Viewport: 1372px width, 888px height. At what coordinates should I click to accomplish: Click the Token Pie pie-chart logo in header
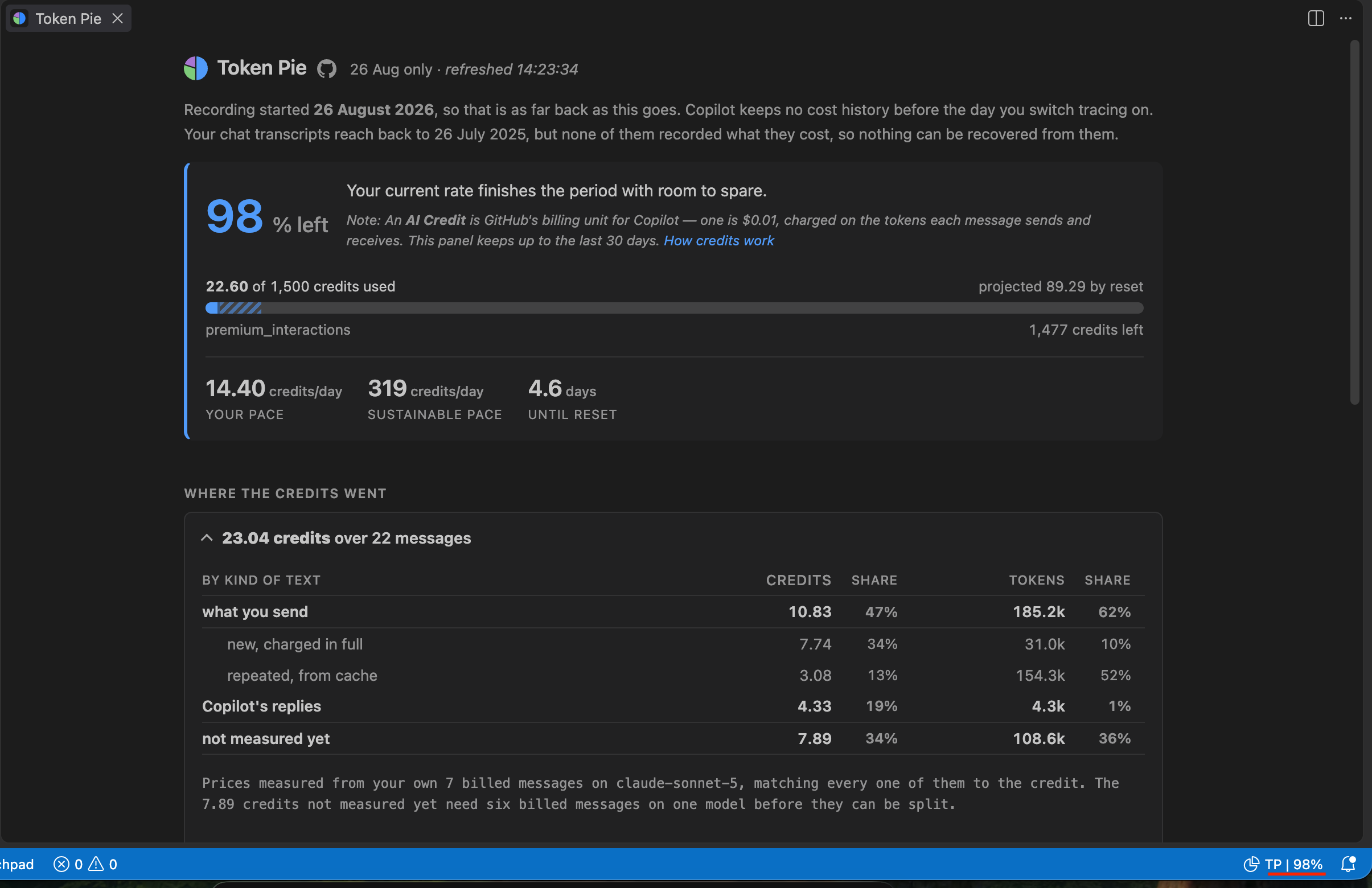(196, 68)
